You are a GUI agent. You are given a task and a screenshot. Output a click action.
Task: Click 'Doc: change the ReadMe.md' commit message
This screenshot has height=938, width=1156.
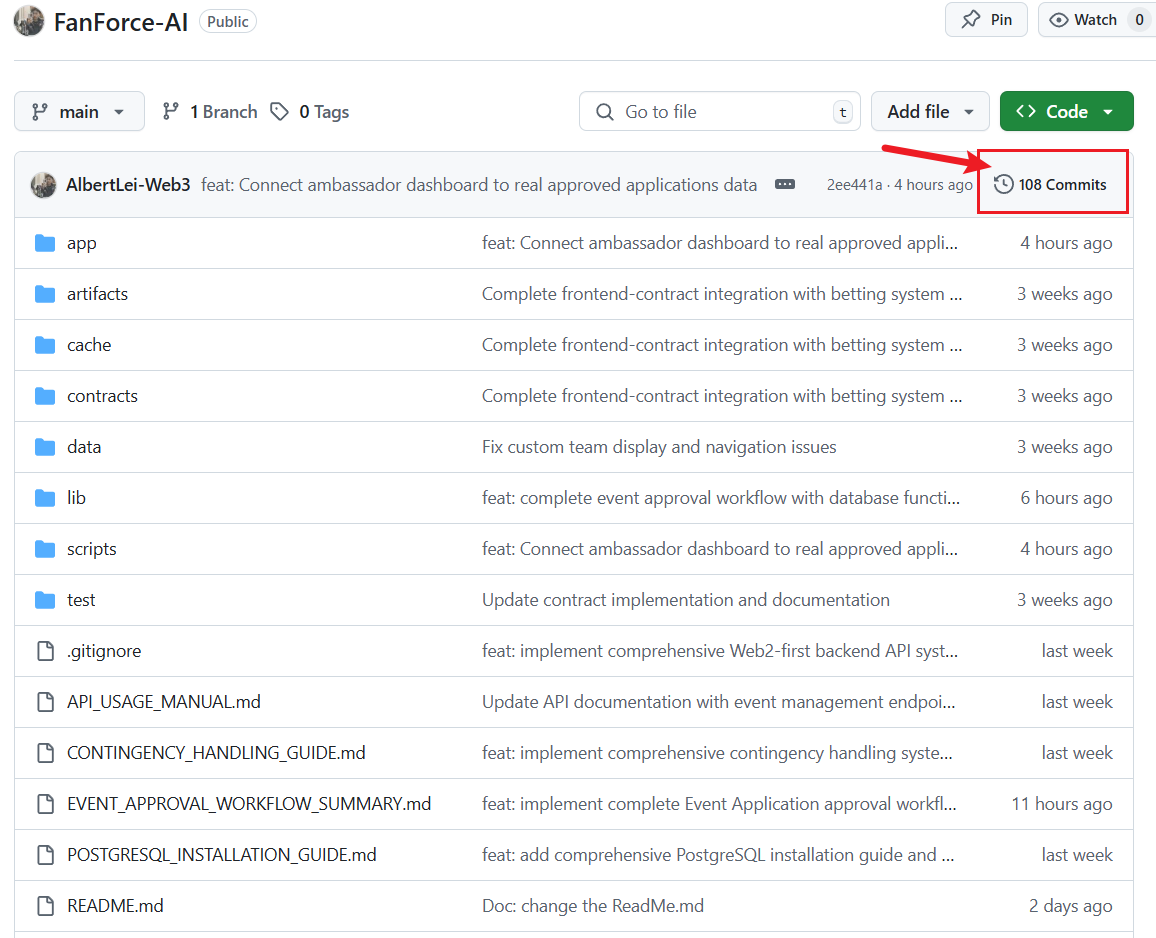tap(593, 906)
